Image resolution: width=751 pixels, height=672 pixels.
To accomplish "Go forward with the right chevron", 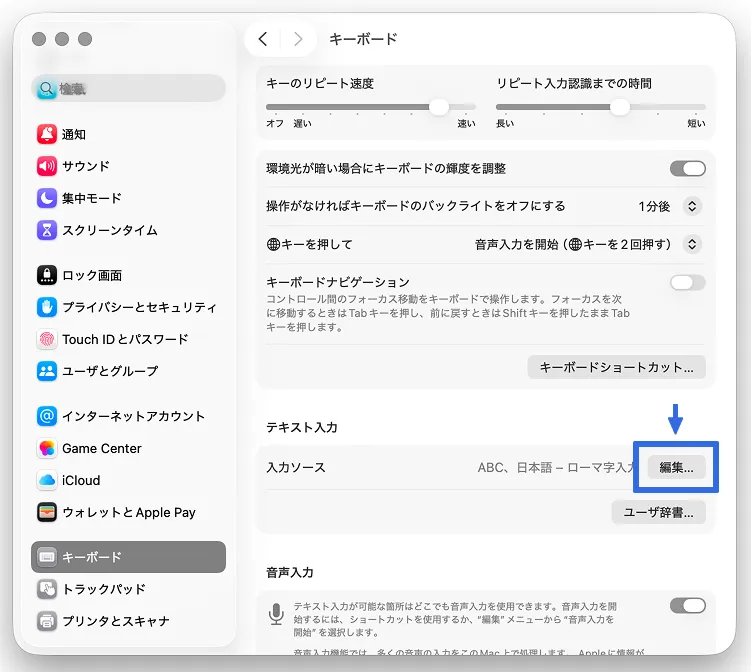I will coord(298,39).
